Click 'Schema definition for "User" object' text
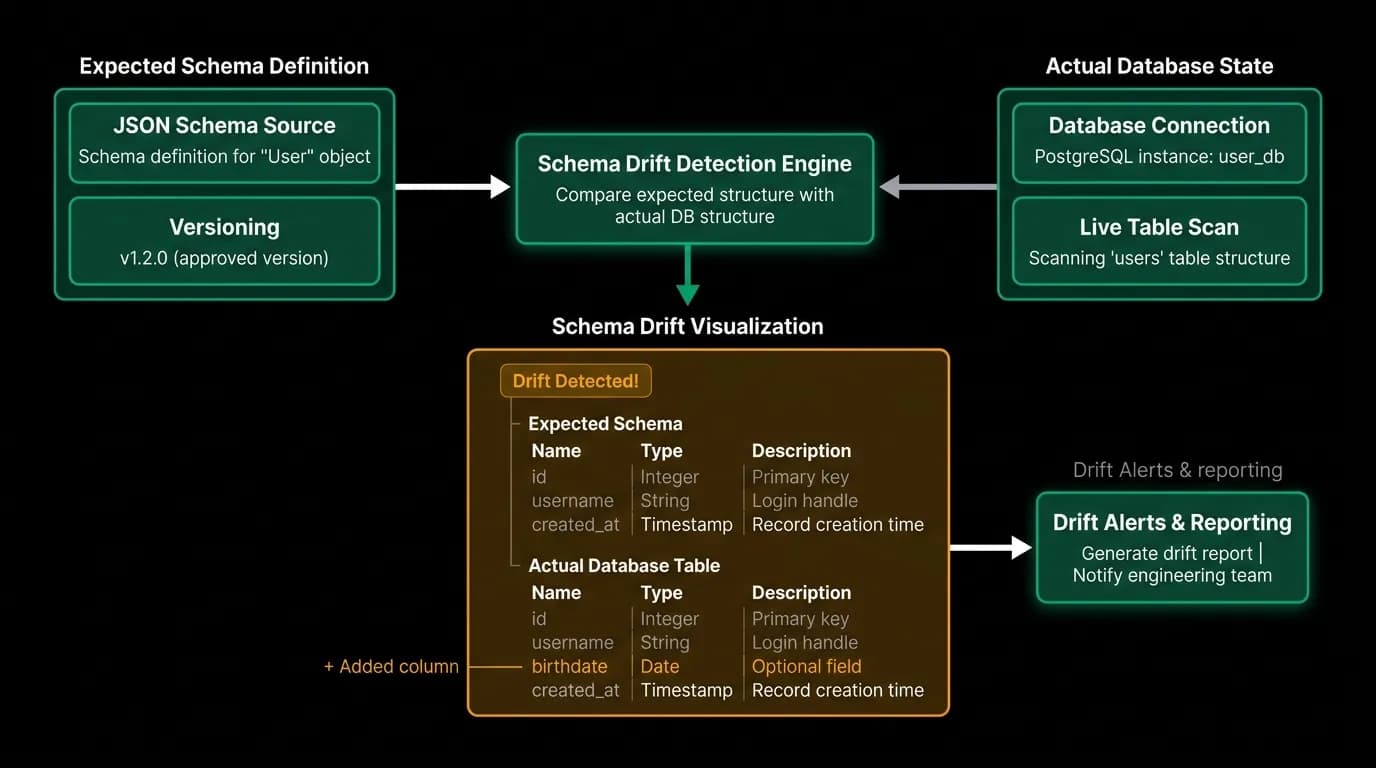 coord(224,156)
